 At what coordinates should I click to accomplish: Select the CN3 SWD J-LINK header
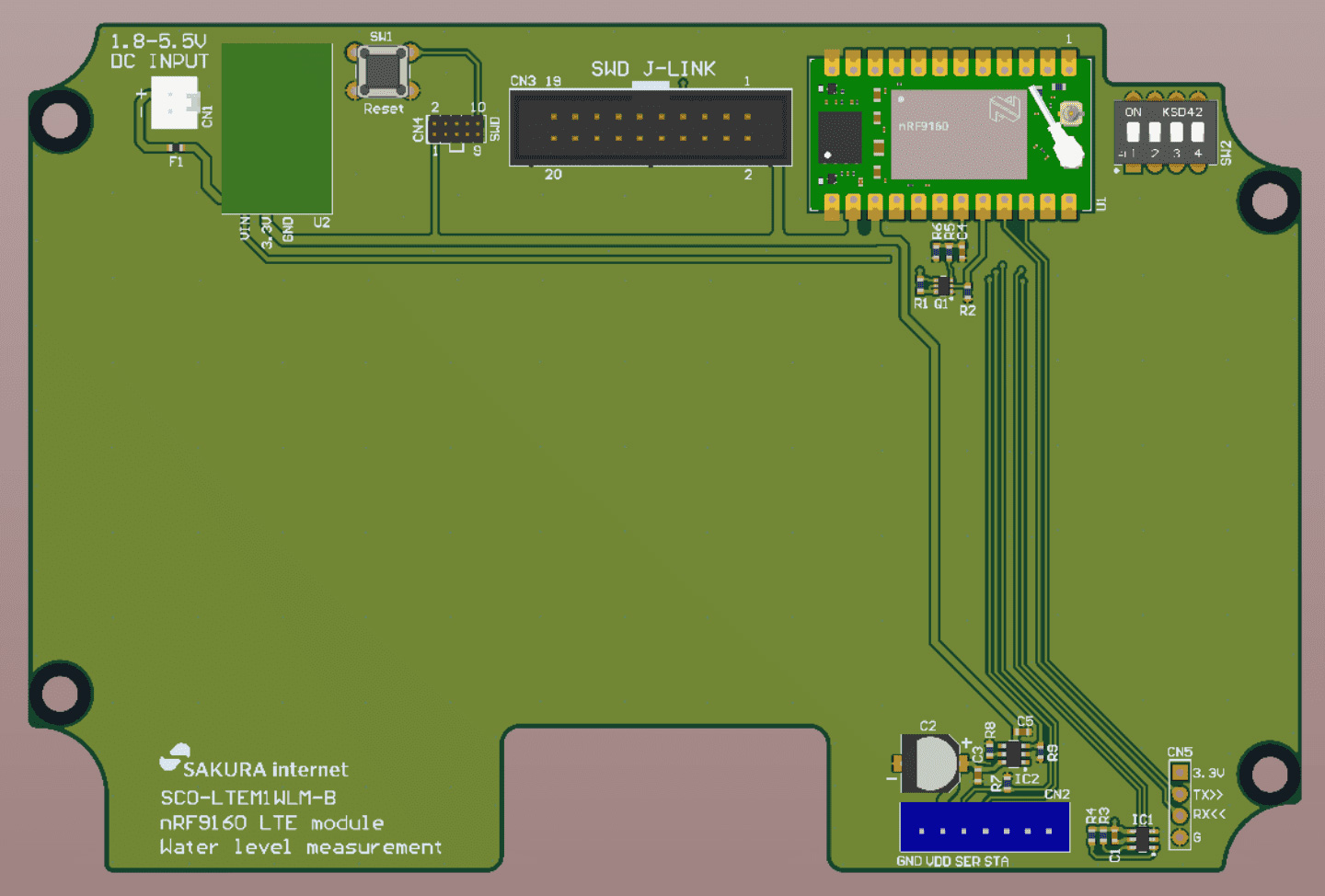(651, 128)
